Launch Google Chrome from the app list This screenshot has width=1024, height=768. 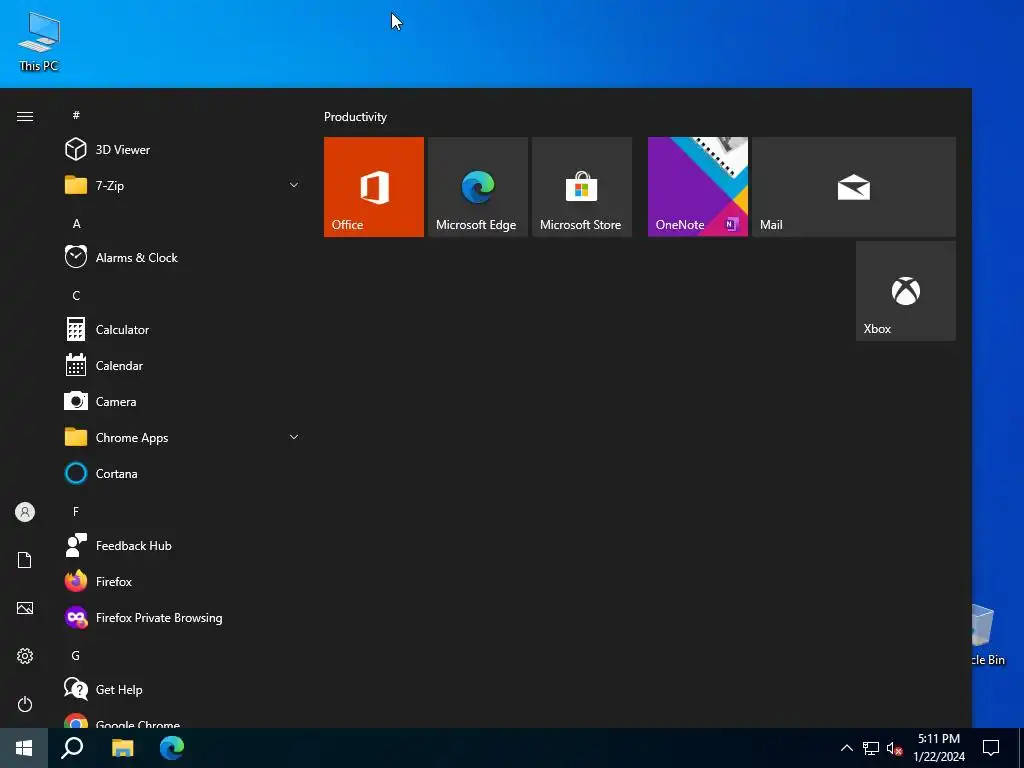coord(183,719)
